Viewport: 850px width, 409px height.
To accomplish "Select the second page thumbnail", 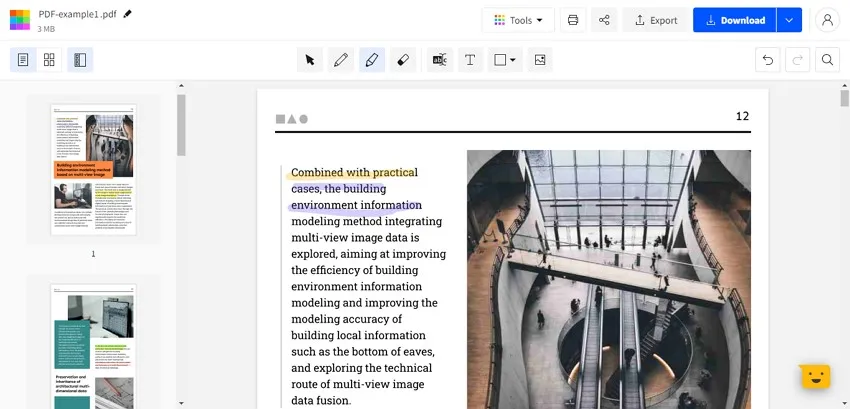I will click(93, 346).
